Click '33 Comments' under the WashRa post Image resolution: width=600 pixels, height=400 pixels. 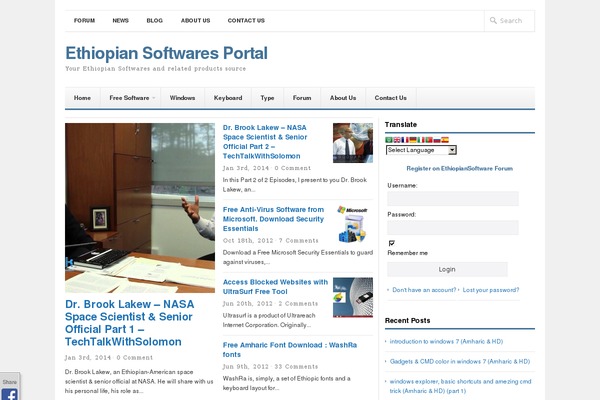(x=296, y=367)
